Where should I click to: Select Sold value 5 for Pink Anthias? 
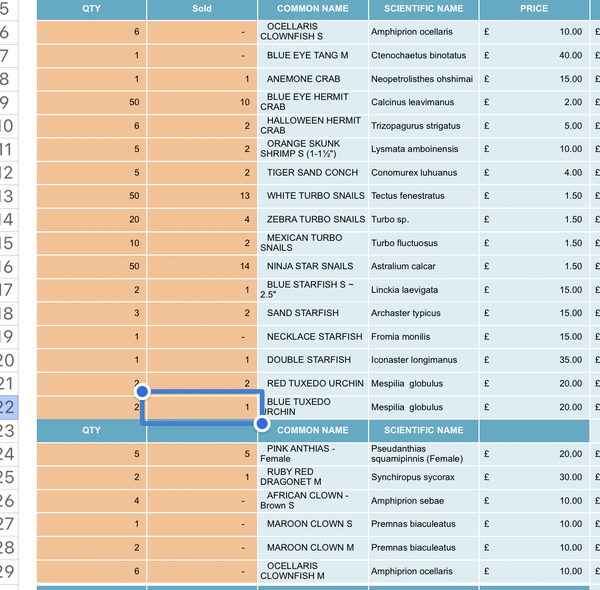click(x=202, y=454)
